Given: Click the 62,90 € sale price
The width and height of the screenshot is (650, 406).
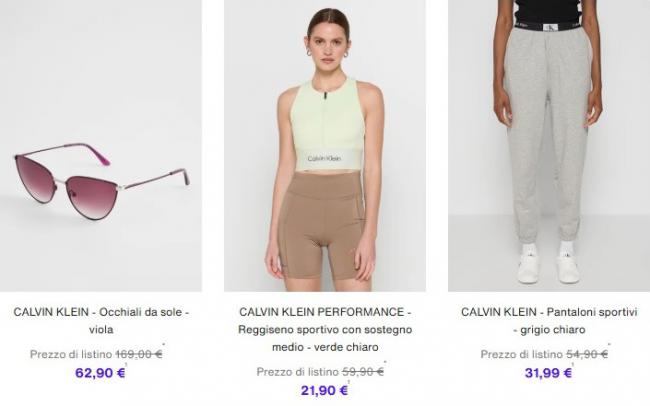Looking at the screenshot, I should [100, 373].
